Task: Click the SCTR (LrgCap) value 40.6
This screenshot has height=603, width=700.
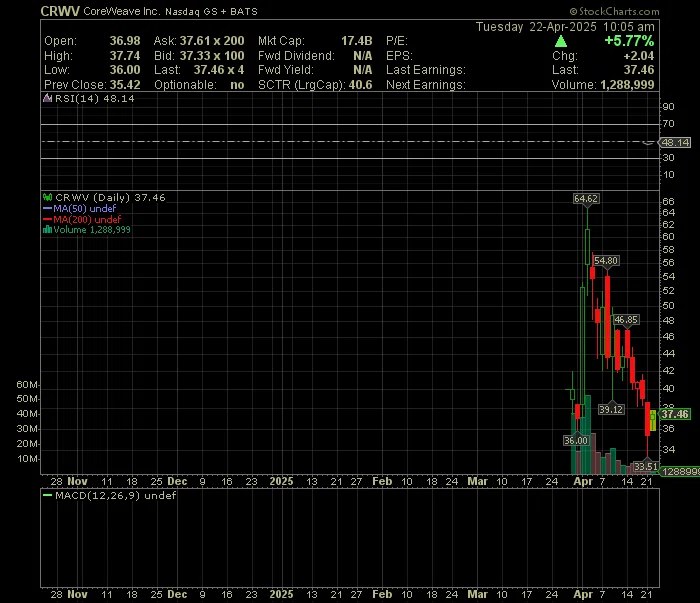Action: click(x=360, y=84)
